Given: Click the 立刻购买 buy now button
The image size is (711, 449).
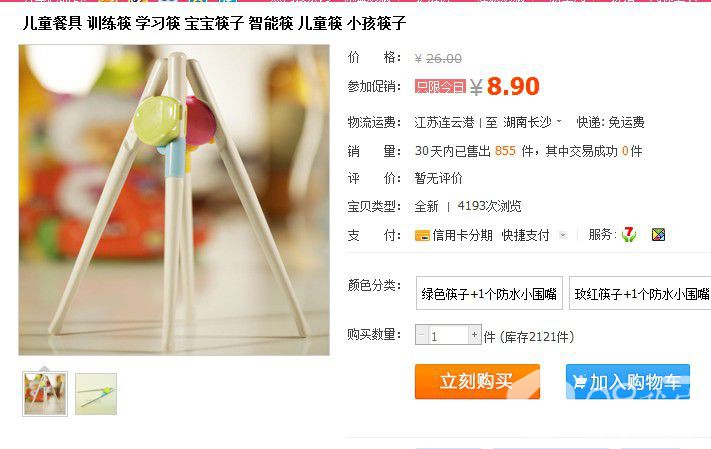Looking at the screenshot, I should [x=477, y=381].
